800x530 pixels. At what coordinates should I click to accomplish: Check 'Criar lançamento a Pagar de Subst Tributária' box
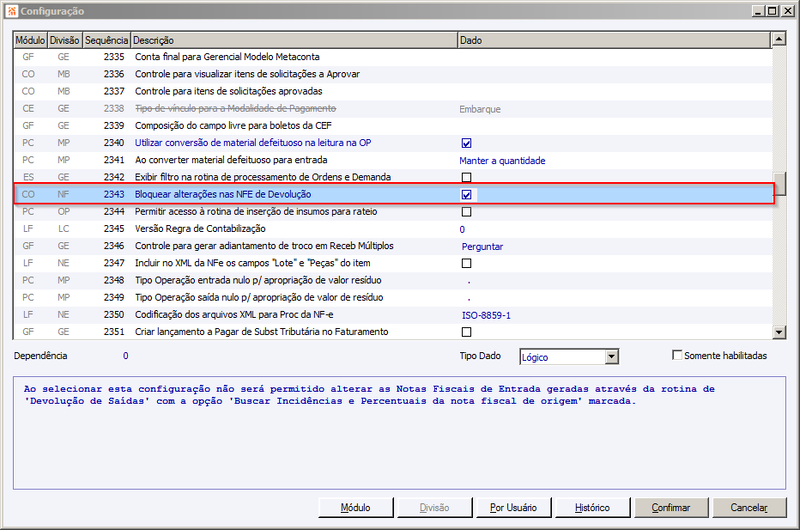point(466,332)
